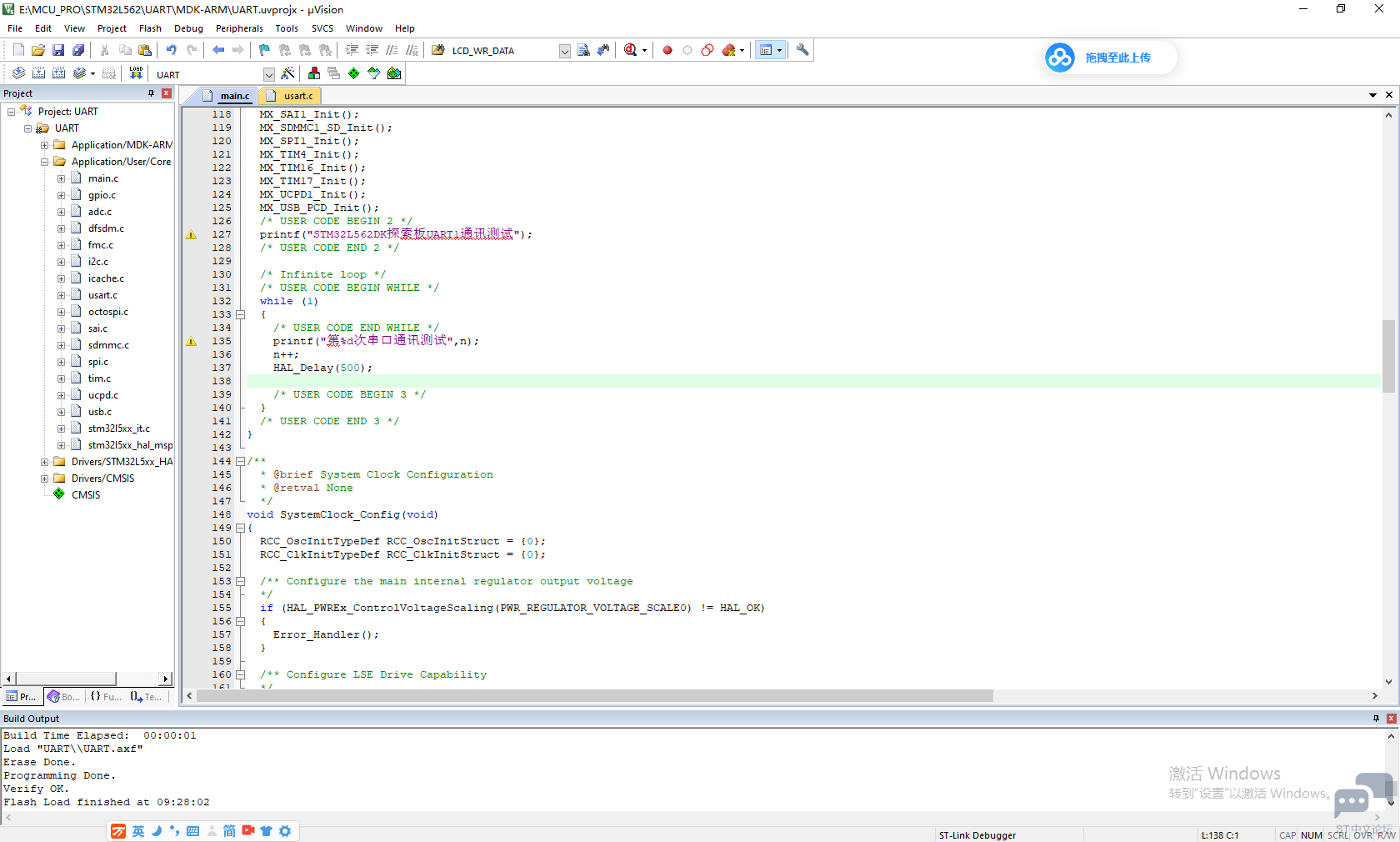
Task: Build target files
Action: 38,73
